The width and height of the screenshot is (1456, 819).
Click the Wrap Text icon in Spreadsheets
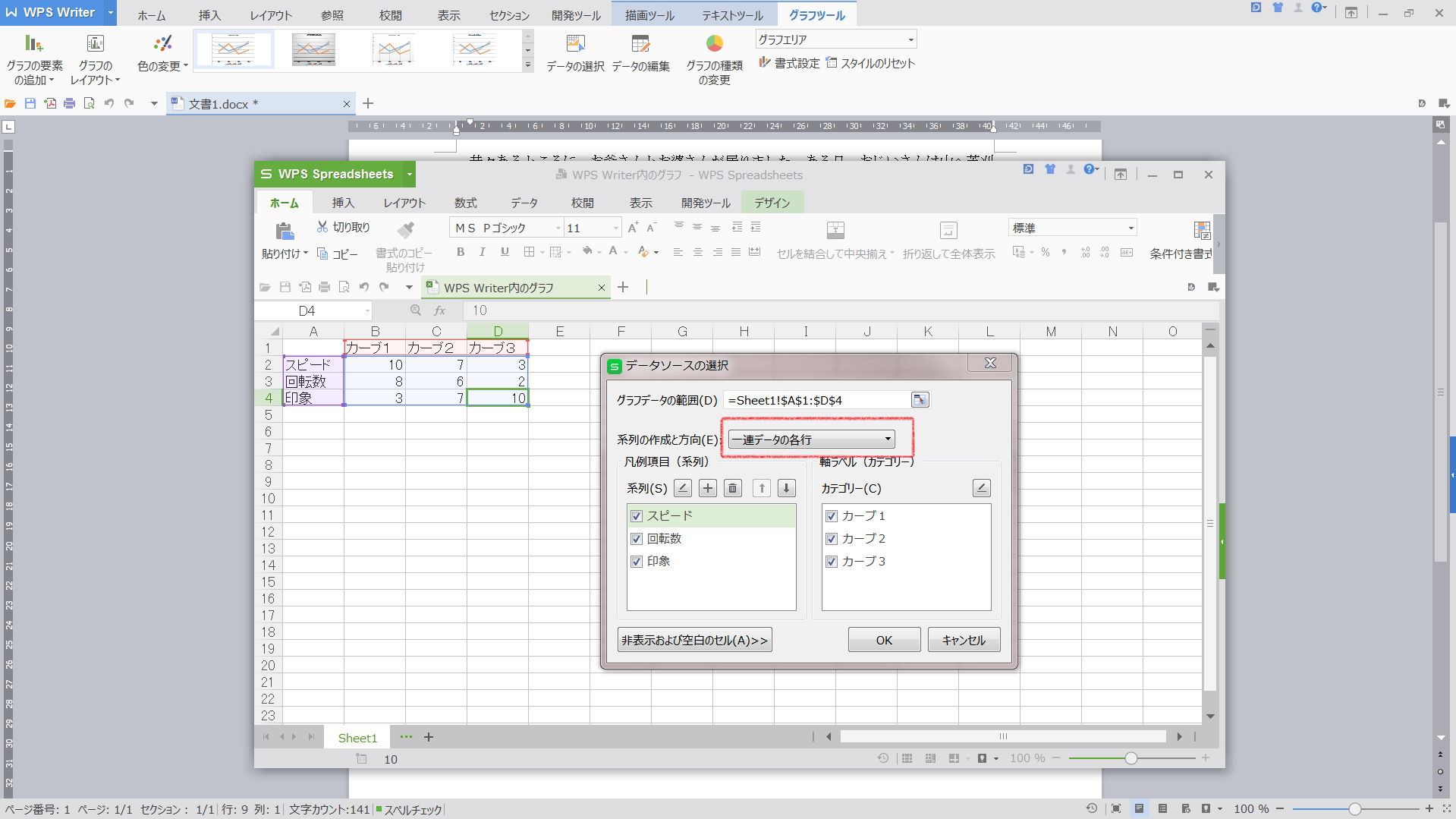tap(948, 230)
